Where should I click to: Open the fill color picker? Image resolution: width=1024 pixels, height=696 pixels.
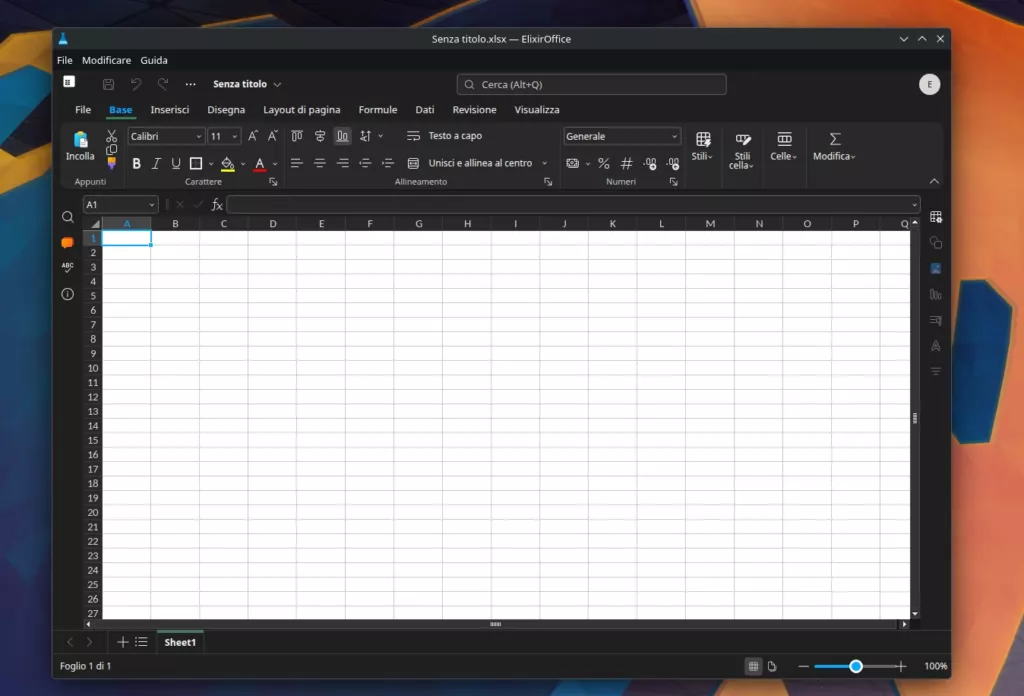(227, 163)
